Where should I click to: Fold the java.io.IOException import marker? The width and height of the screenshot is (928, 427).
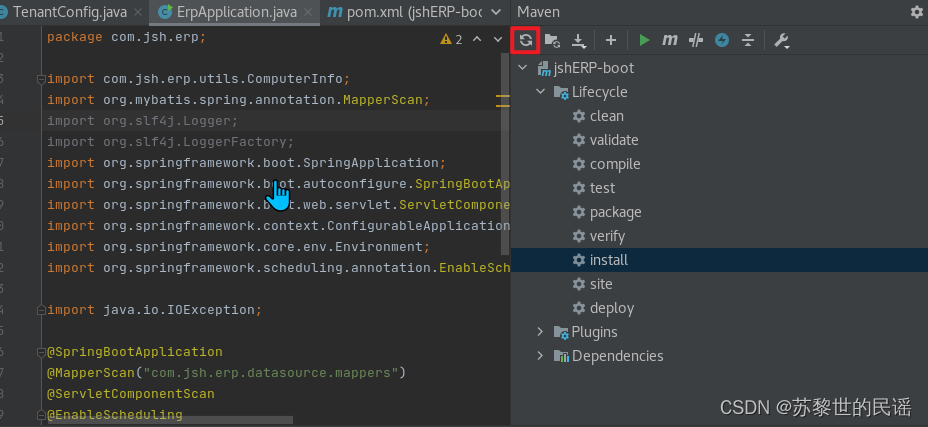tap(41, 310)
